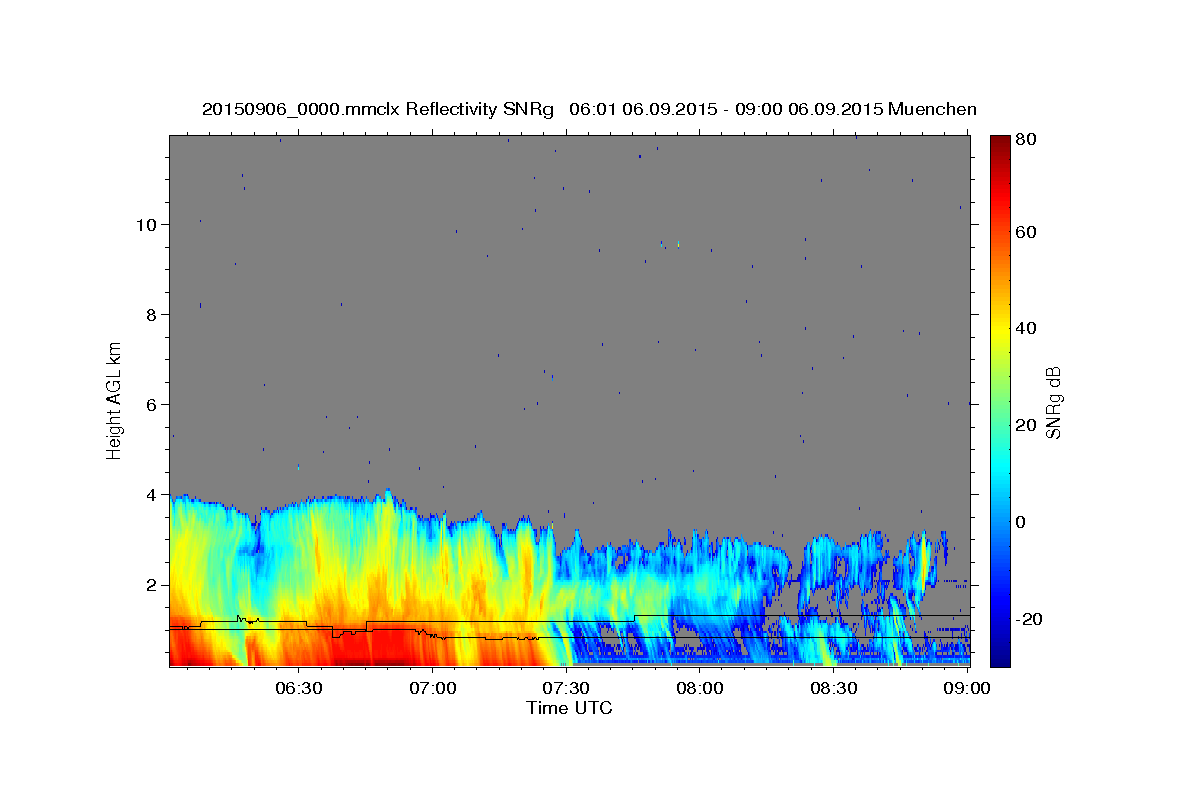
Task: Click the height axis label 6
Action: pos(151,404)
